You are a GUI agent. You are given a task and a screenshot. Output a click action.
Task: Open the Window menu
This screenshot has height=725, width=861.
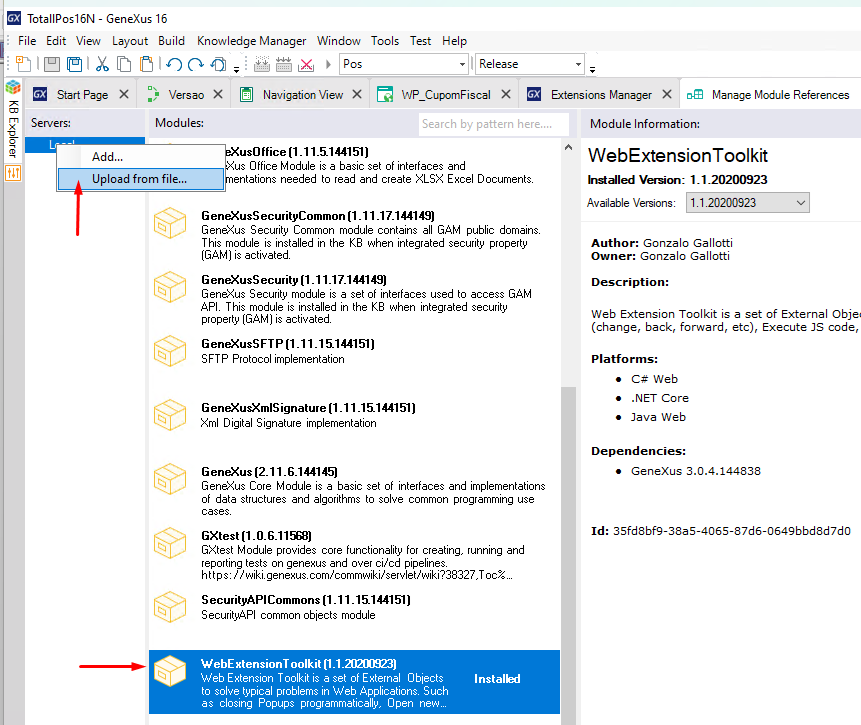[x=338, y=41]
